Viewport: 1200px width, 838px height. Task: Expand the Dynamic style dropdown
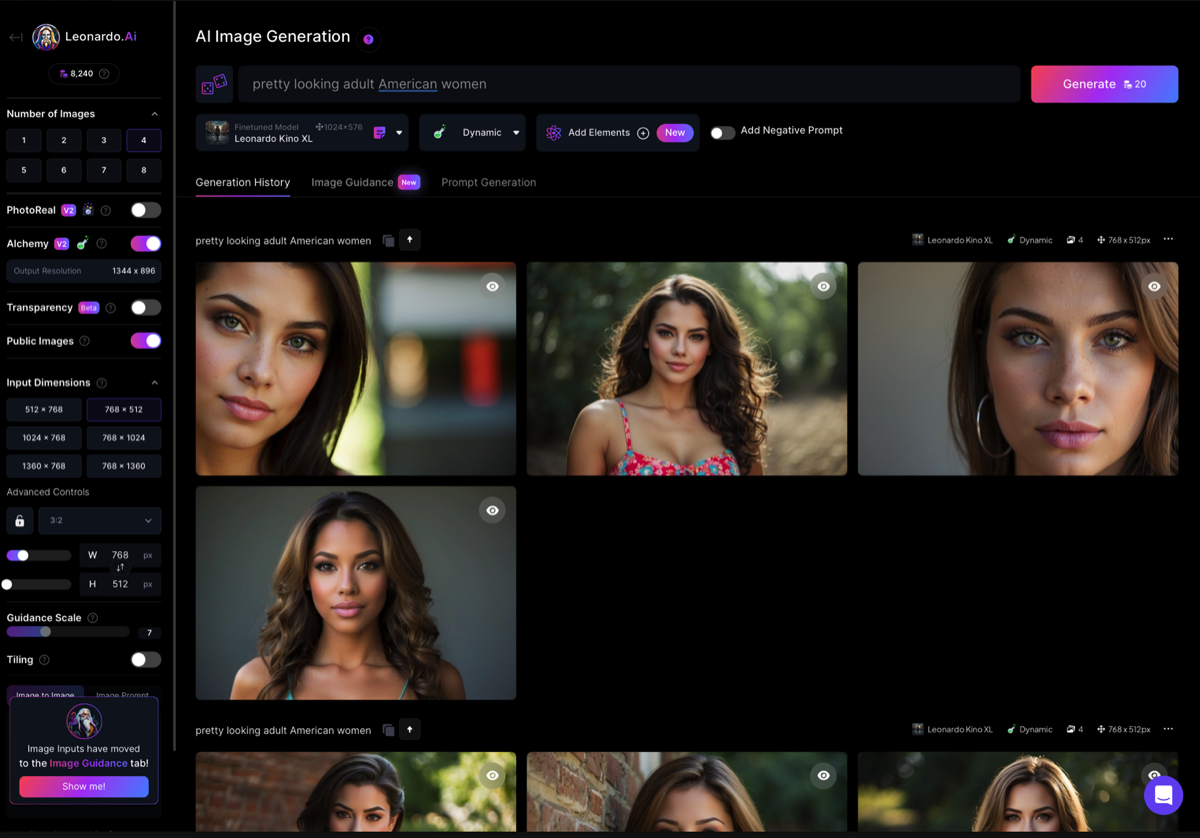(516, 133)
